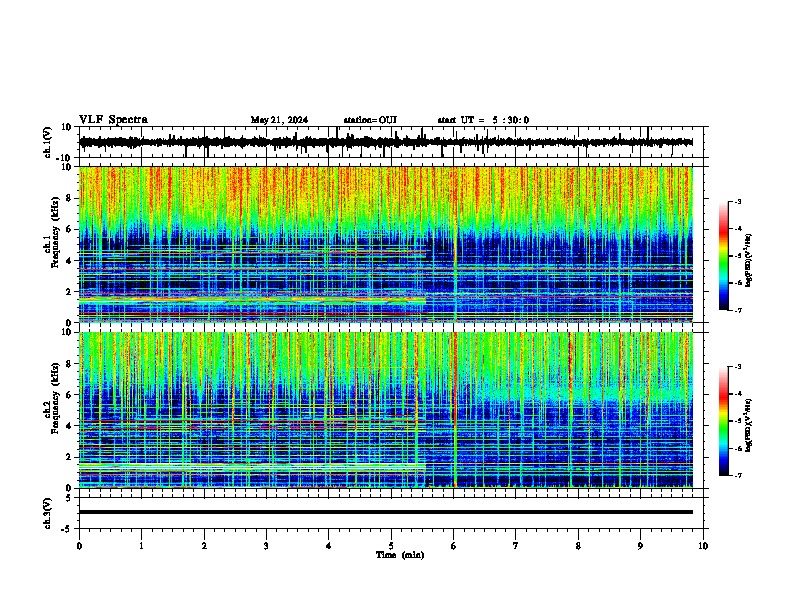Select the ch.2 color scale bar
The width and height of the screenshot is (792, 612).
tap(723, 421)
